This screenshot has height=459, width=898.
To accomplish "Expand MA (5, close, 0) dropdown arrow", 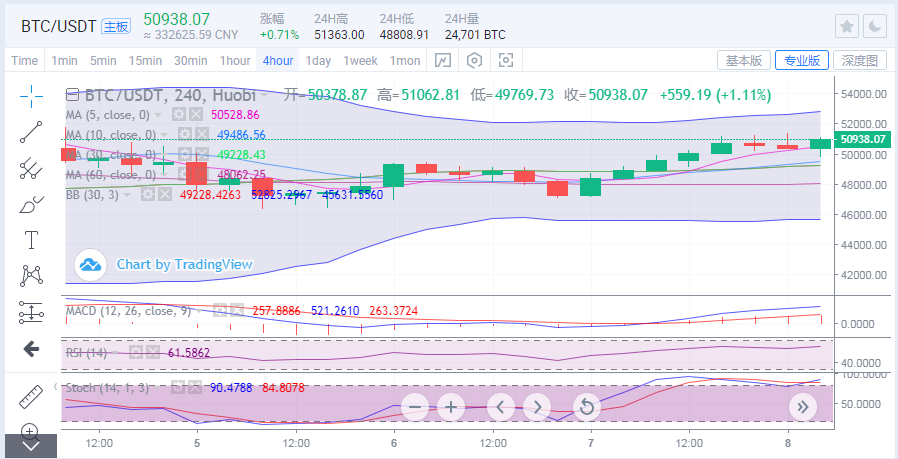I will (x=157, y=115).
